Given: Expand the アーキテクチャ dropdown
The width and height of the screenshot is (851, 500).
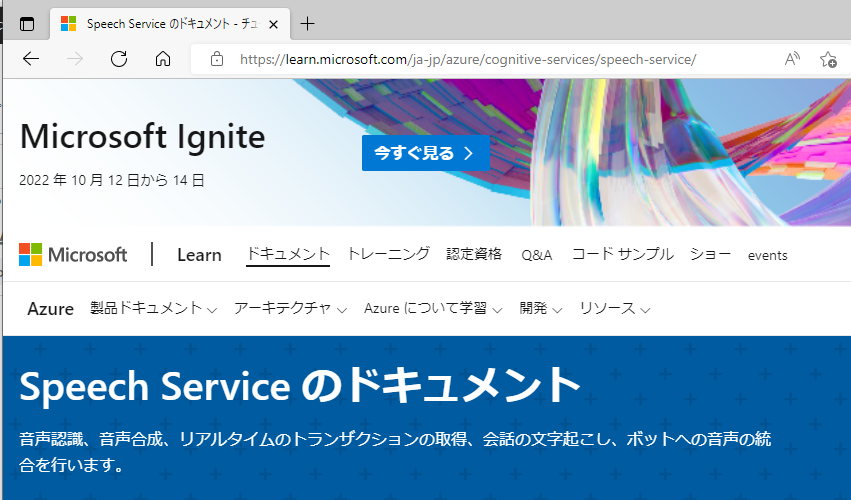Looking at the screenshot, I should point(290,308).
